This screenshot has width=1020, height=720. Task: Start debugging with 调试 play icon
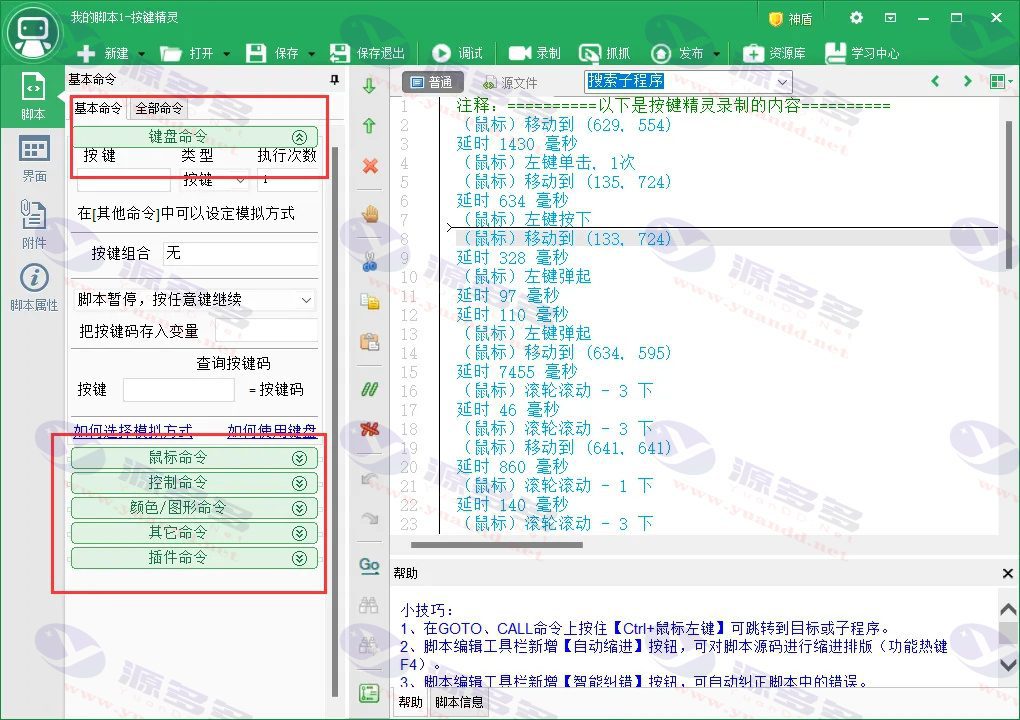pos(441,53)
